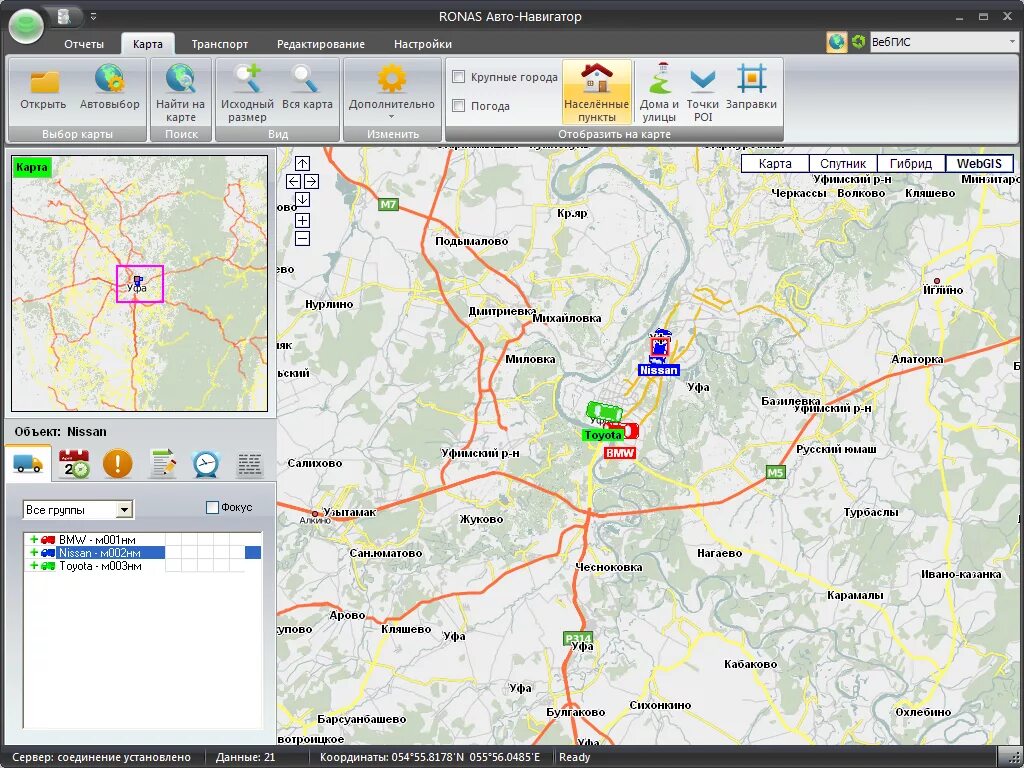Pan map right with arrow button
Viewport: 1024px width, 768px height.
point(311,182)
